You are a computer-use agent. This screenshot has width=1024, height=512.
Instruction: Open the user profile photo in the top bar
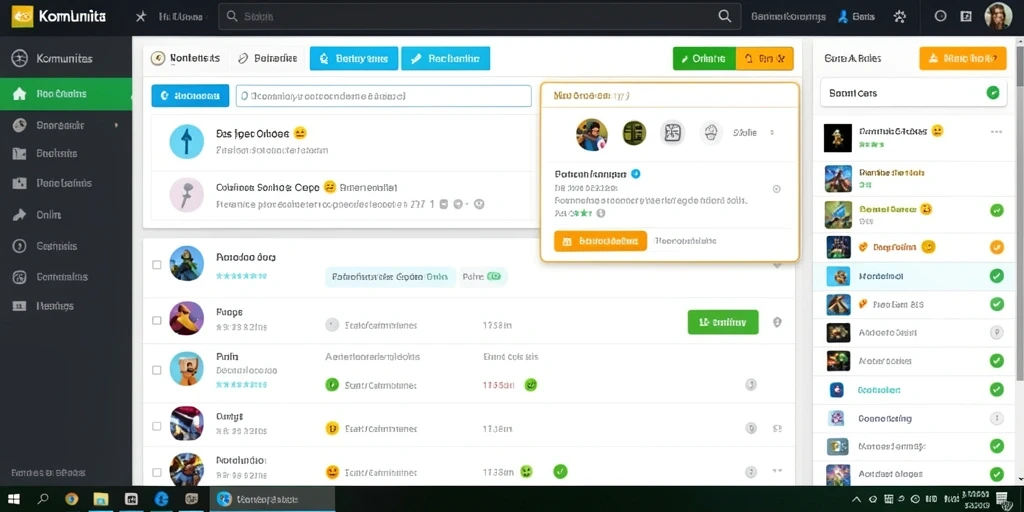[x=998, y=16]
